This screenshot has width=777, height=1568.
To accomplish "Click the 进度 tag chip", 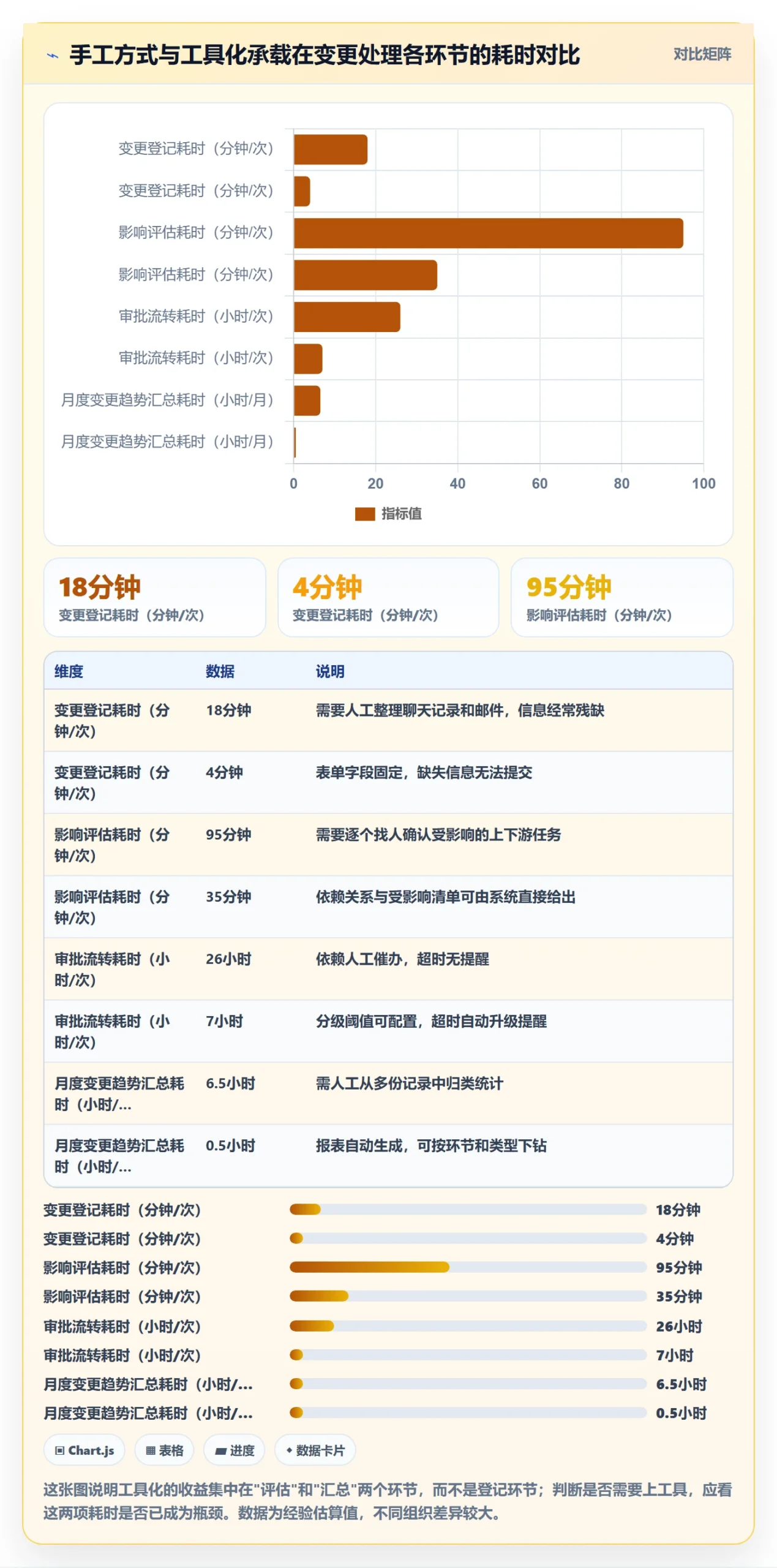I will (234, 1450).
